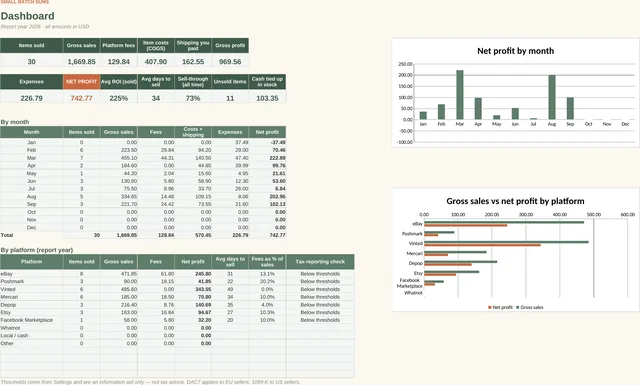
Task: Click the Avg ROI (sold) value 225%
Action: tap(119, 98)
